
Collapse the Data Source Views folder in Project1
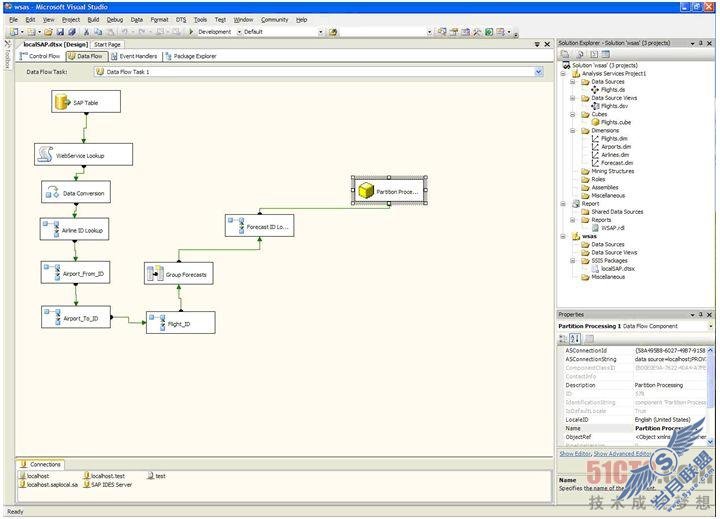pyautogui.click(x=573, y=98)
